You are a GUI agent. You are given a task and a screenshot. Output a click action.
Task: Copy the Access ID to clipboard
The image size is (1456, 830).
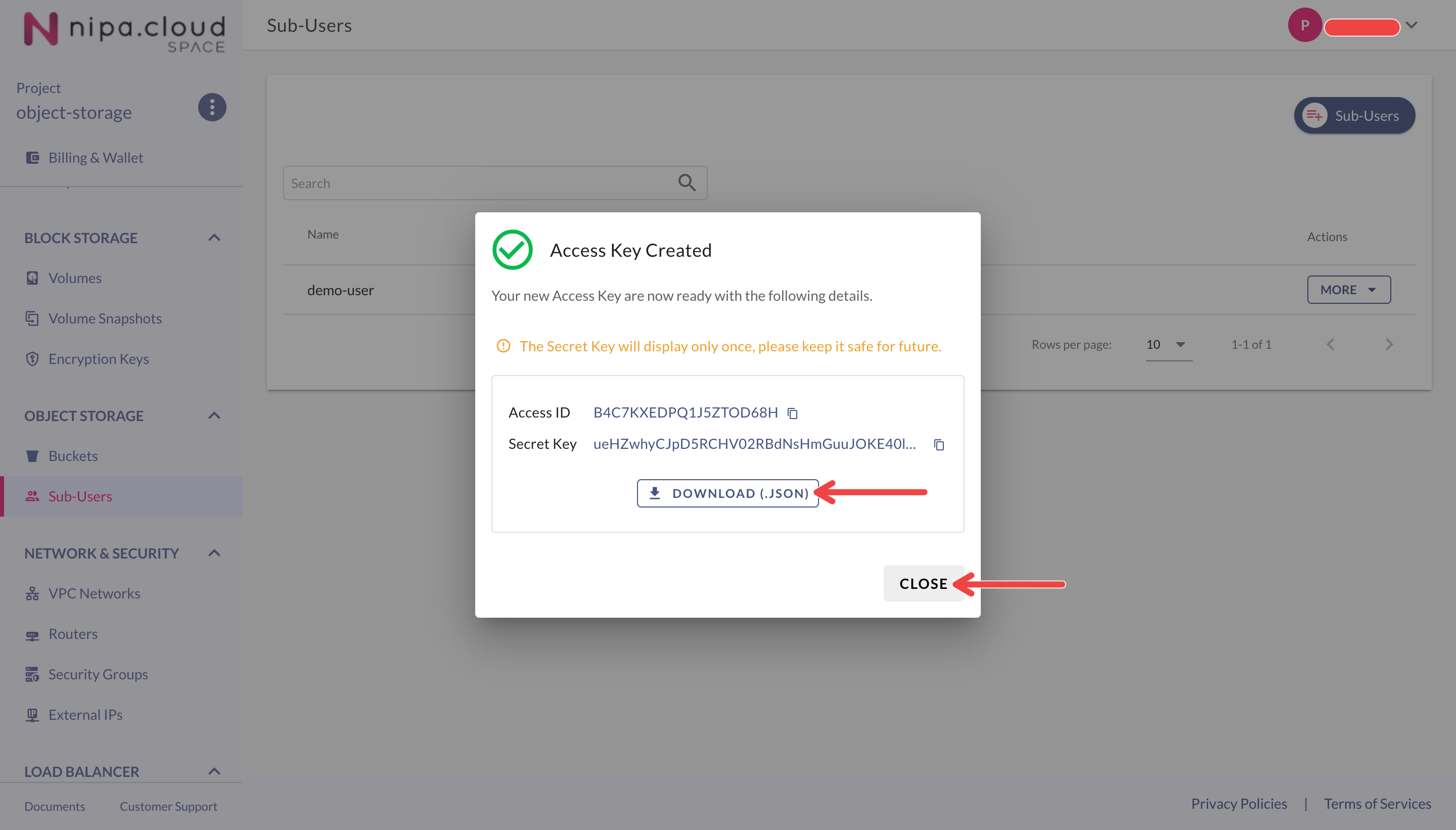(792, 413)
